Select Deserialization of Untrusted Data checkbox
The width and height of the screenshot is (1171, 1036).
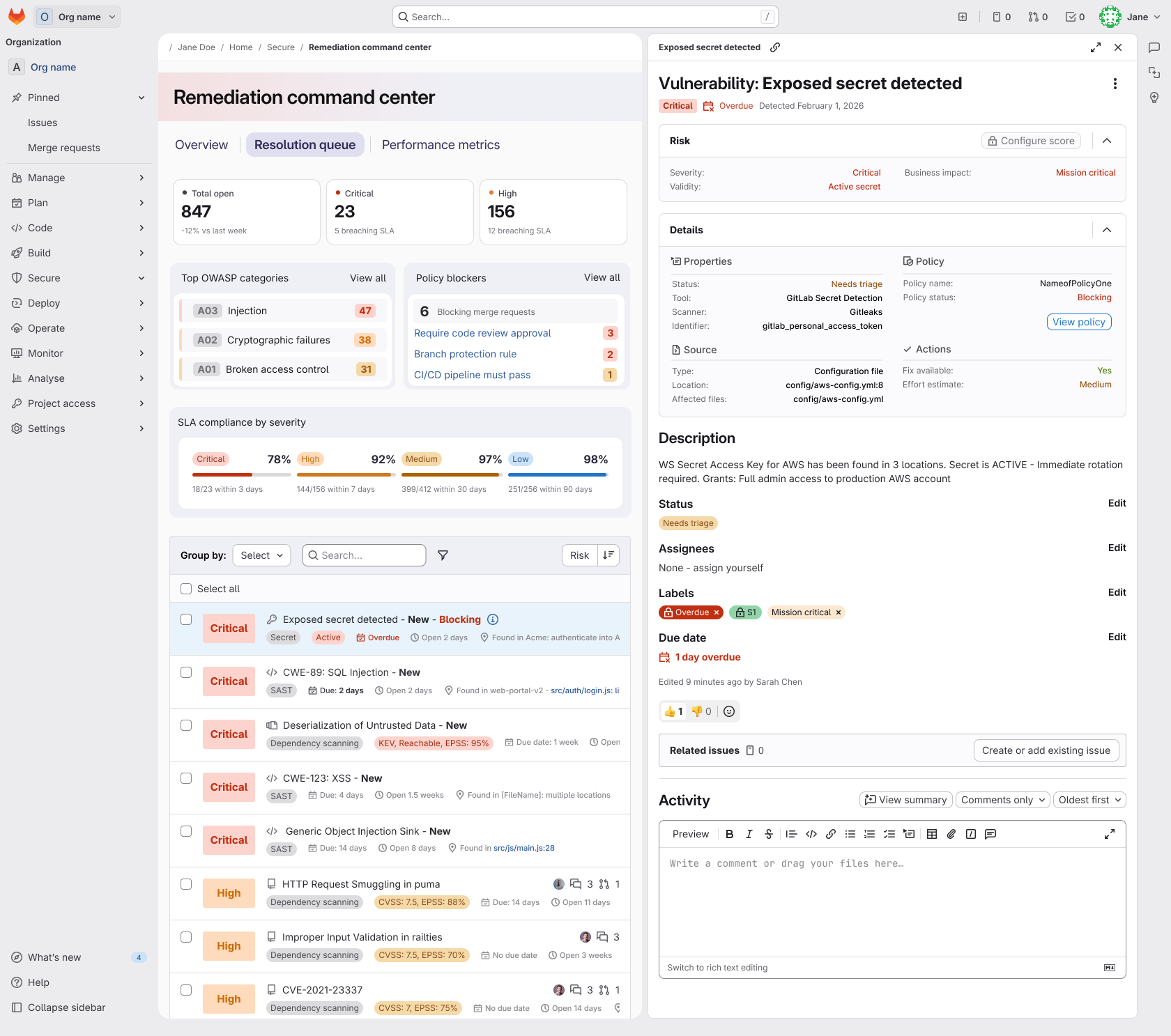pos(186,725)
